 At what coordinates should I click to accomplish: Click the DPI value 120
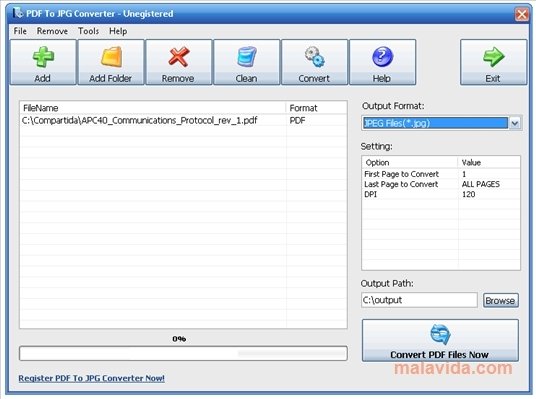point(468,194)
